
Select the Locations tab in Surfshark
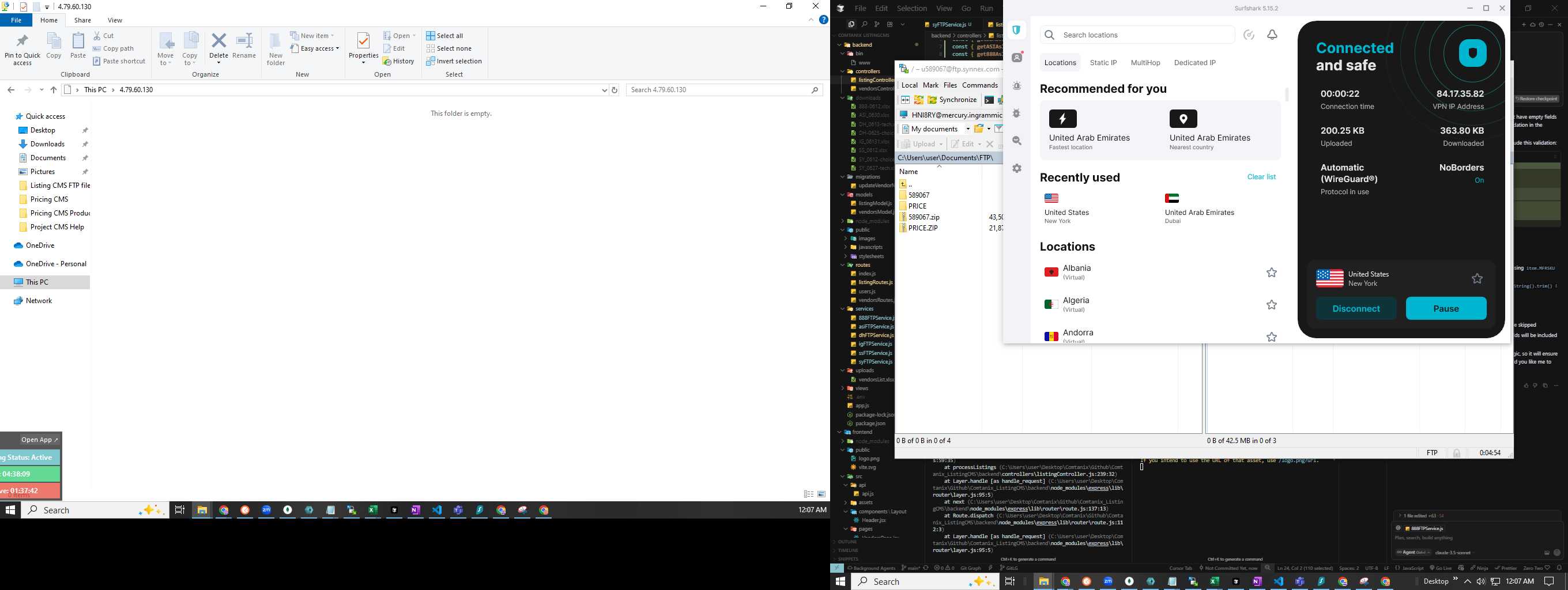point(1060,63)
